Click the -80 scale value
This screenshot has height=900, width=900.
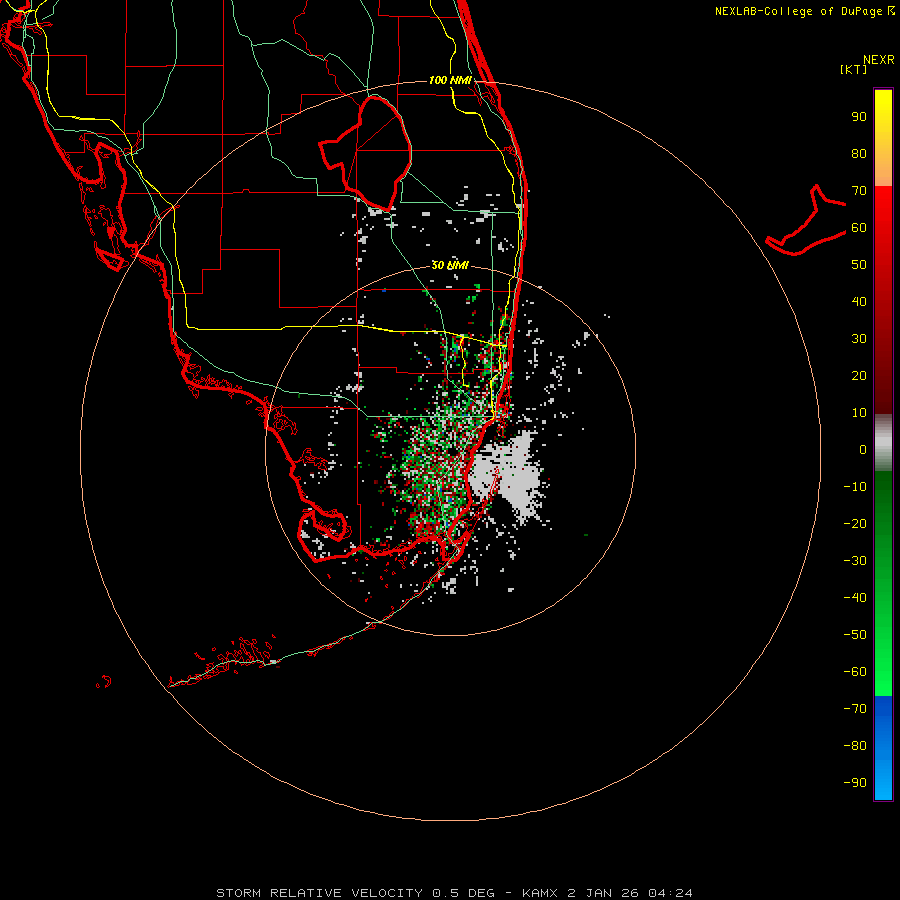[x=855, y=746]
